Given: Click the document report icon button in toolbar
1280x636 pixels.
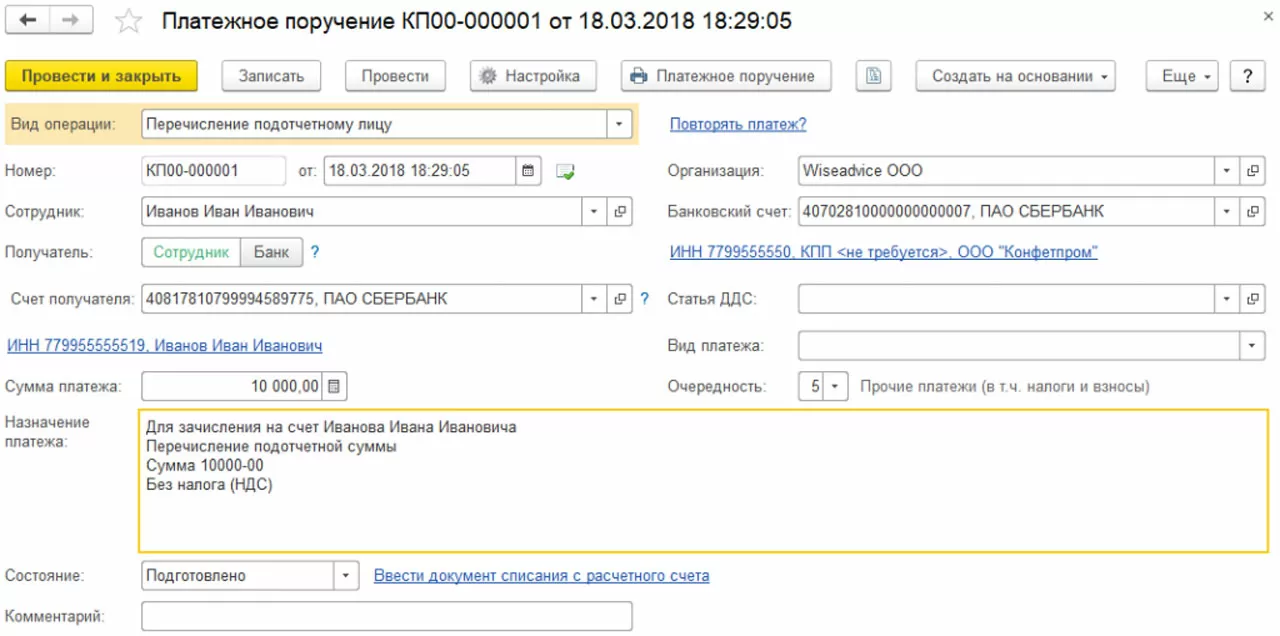Looking at the screenshot, I should click(873, 76).
